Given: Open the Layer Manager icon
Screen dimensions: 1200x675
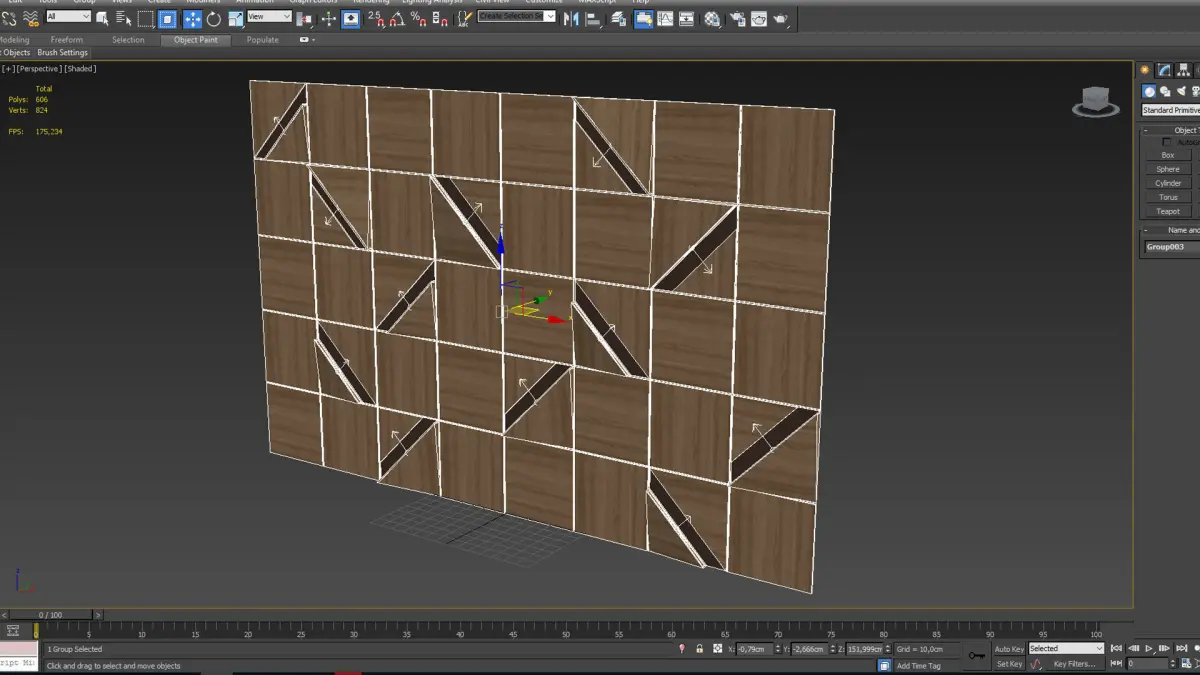Looking at the screenshot, I should coord(620,18).
